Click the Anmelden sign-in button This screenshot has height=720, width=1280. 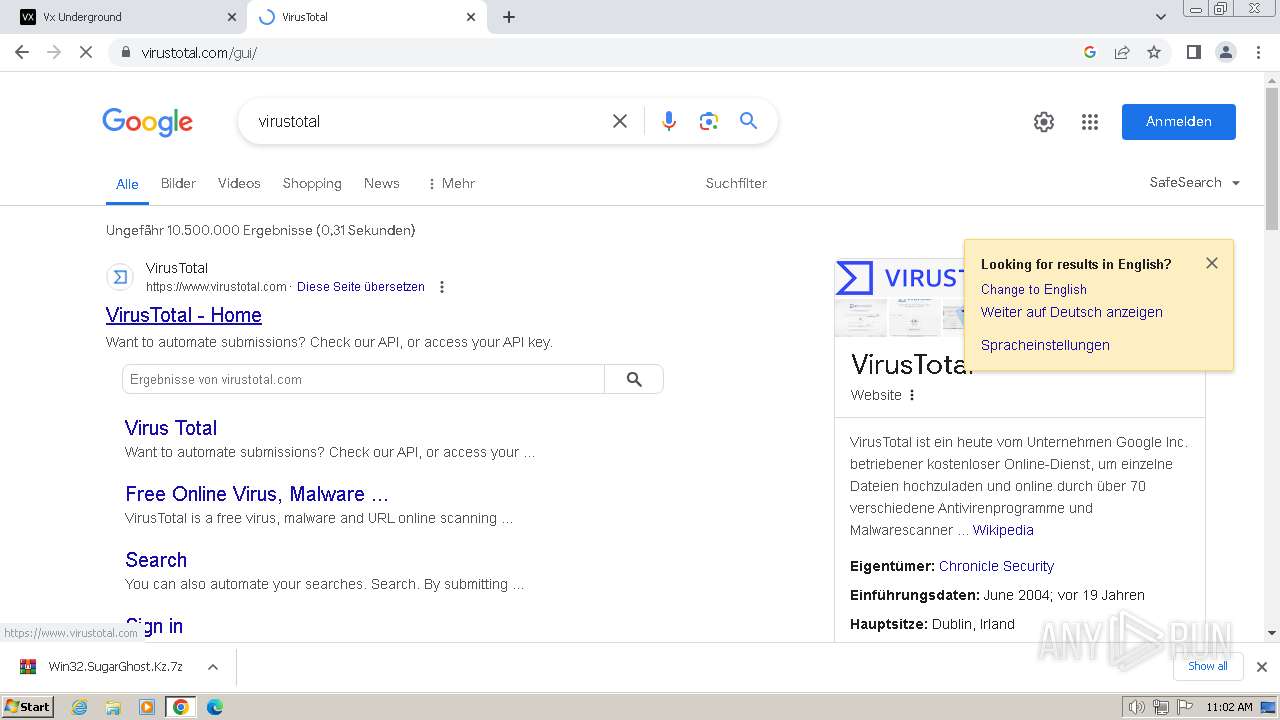[1178, 121]
